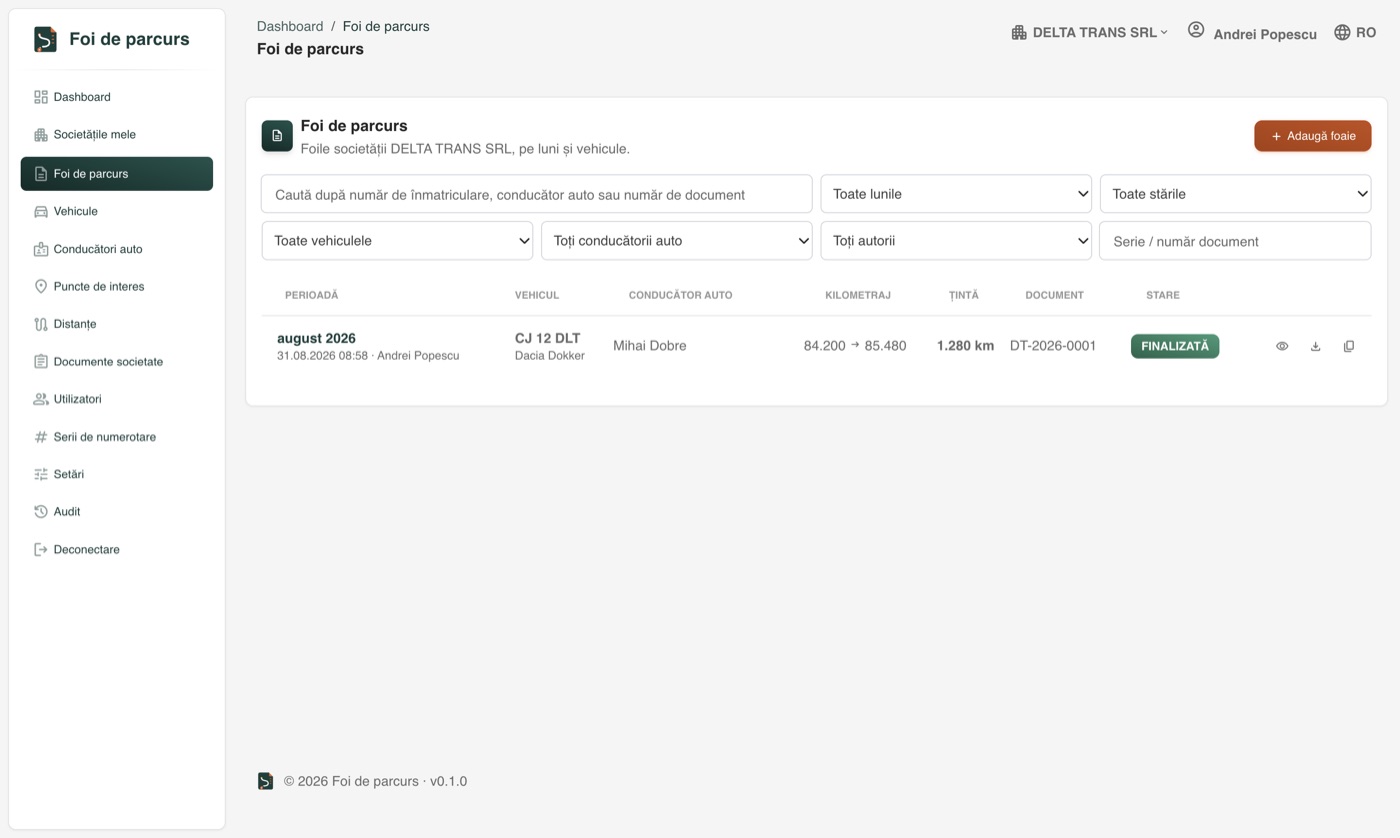The width and height of the screenshot is (1400, 838).
Task: Click the footer Foi de parcurs logo
Action: tap(265, 781)
